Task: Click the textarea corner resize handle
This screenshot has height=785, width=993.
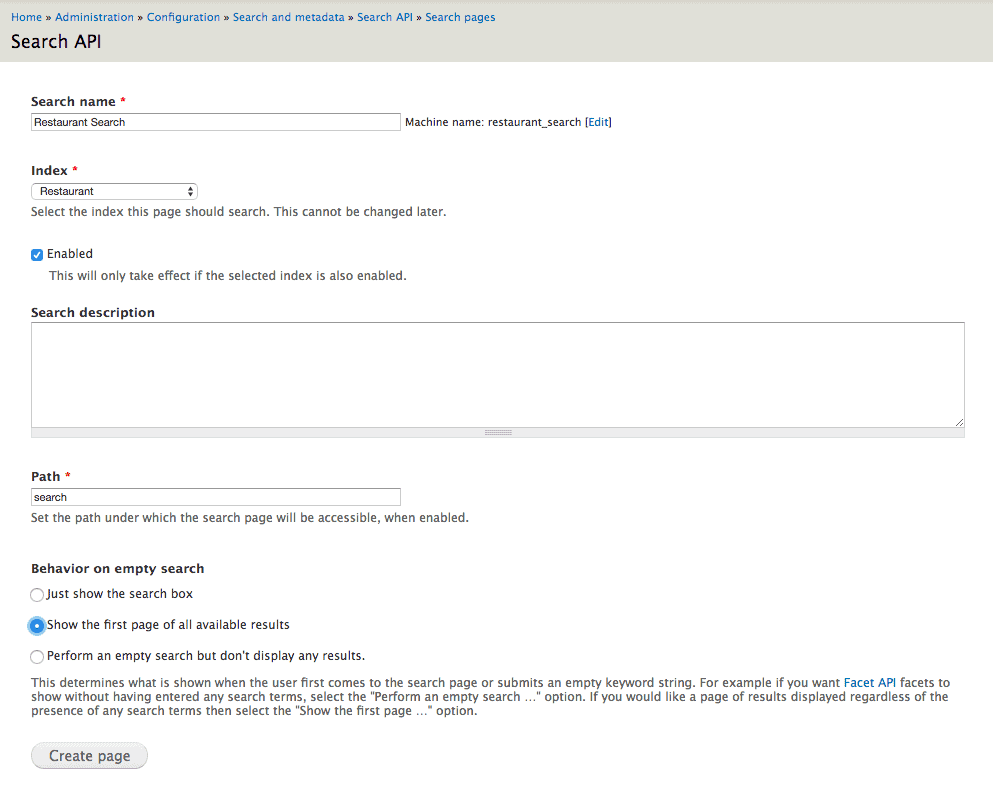Action: [x=959, y=422]
